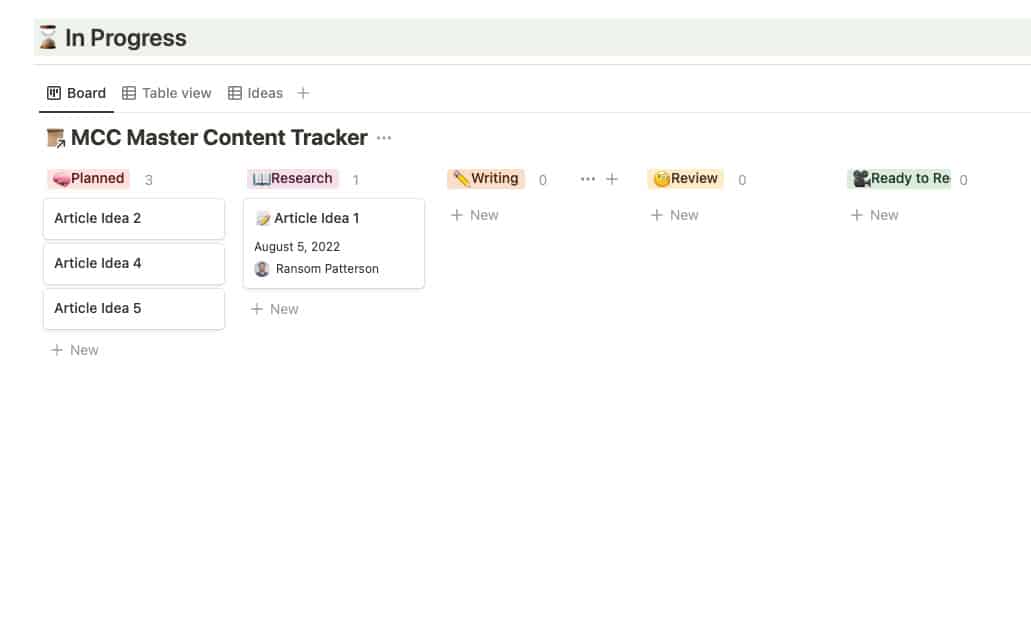1031x641 pixels.
Task: Click the smiley emoji on the Review column header
Action: (662, 178)
